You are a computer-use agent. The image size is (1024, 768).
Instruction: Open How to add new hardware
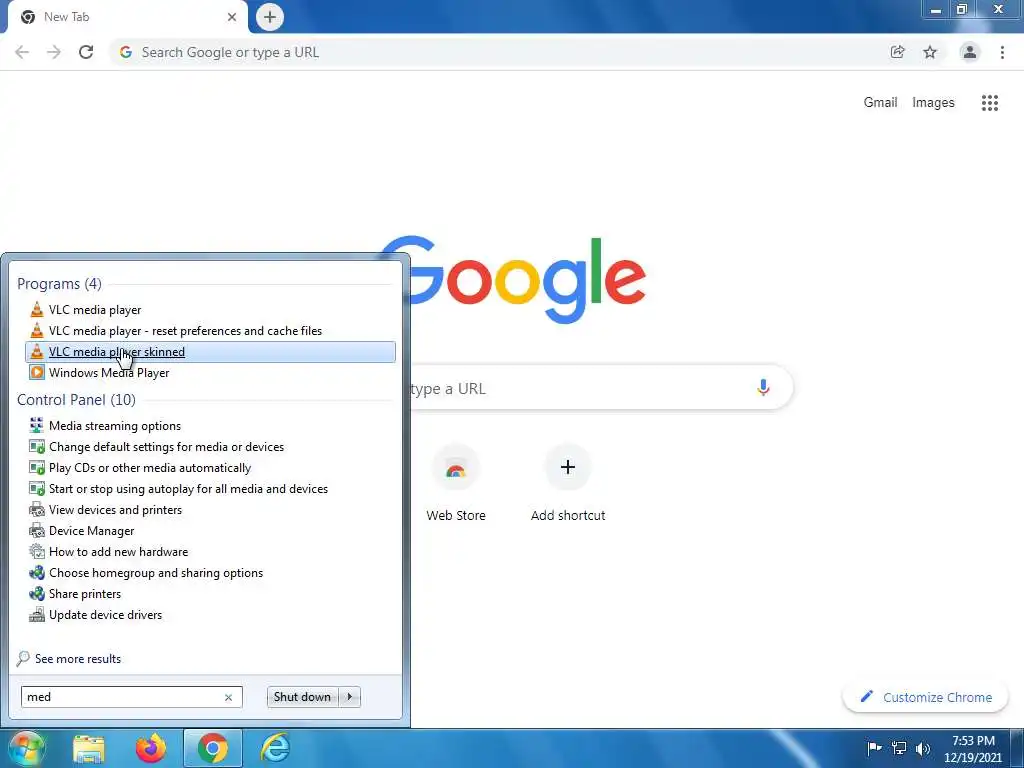[118, 552]
